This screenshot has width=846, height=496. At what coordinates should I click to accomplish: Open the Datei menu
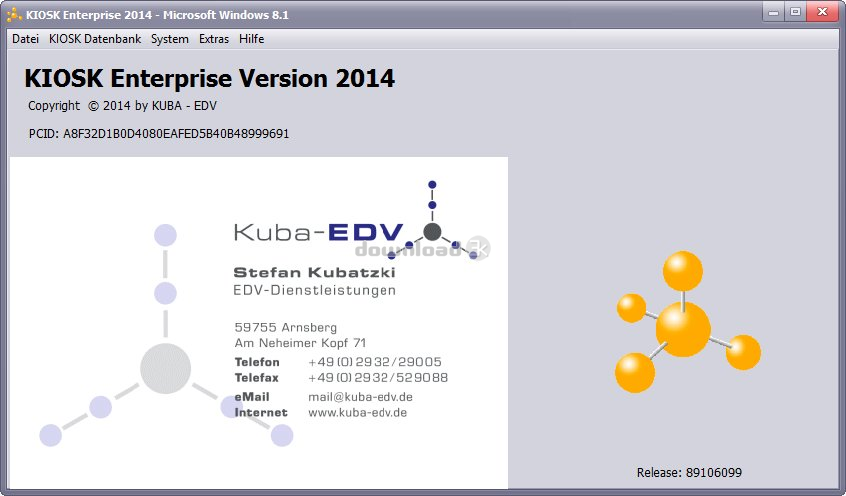pos(25,39)
